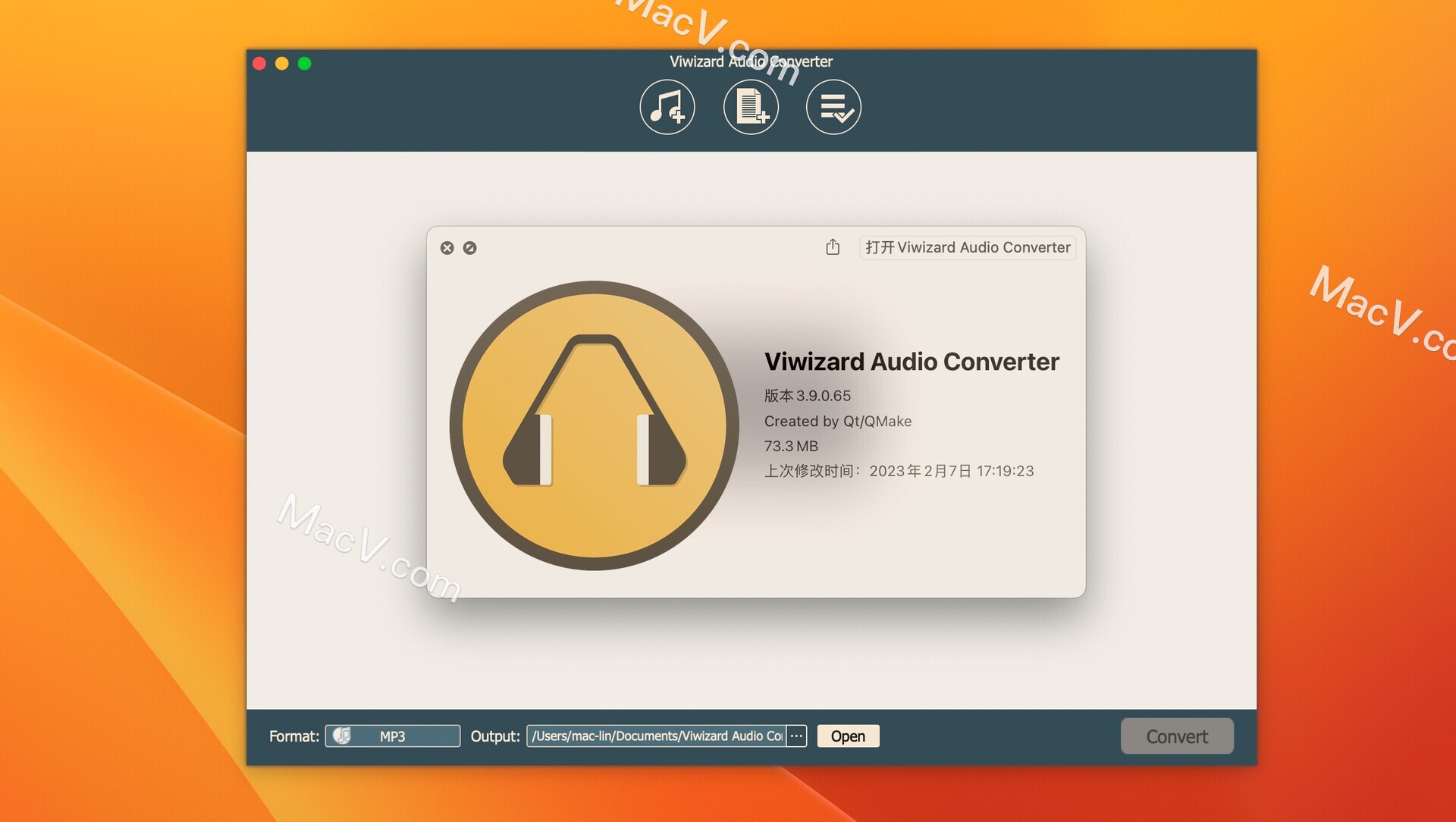Click the add document files icon
Viewport: 1456px width, 822px height.
751,107
